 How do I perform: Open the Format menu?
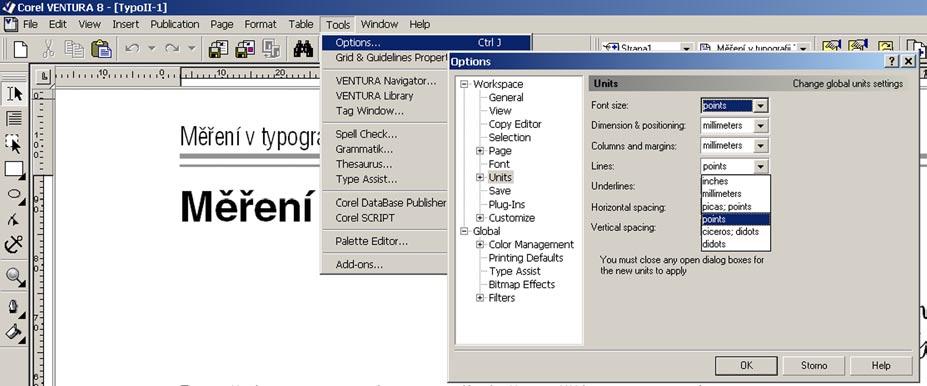tap(260, 24)
